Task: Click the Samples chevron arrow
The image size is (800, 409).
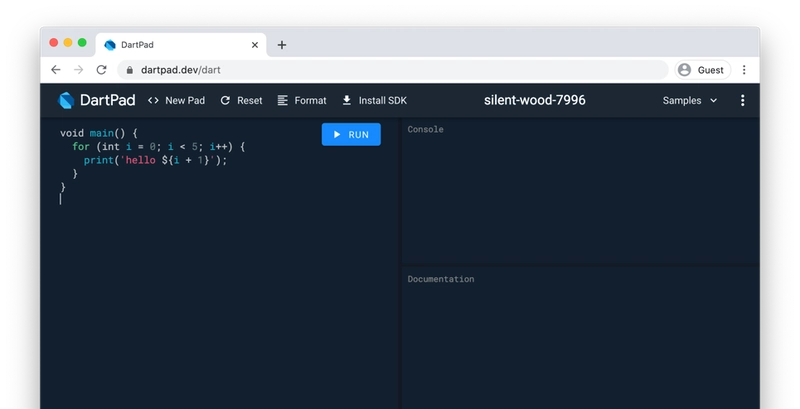Action: [x=713, y=100]
